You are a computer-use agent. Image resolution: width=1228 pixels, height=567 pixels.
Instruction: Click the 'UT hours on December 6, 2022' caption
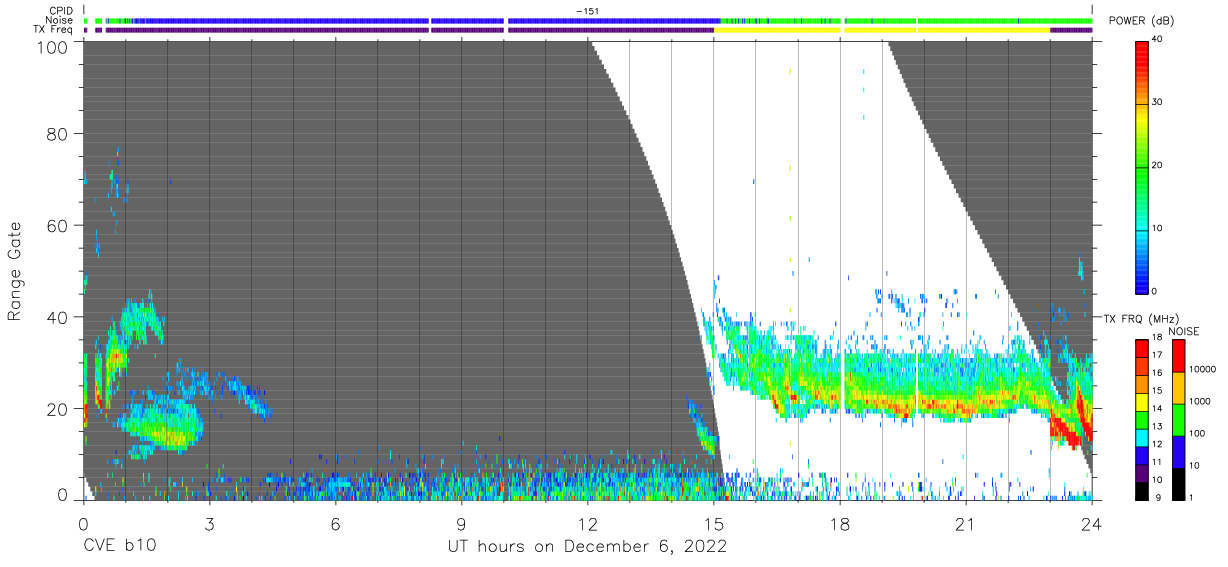click(587, 547)
